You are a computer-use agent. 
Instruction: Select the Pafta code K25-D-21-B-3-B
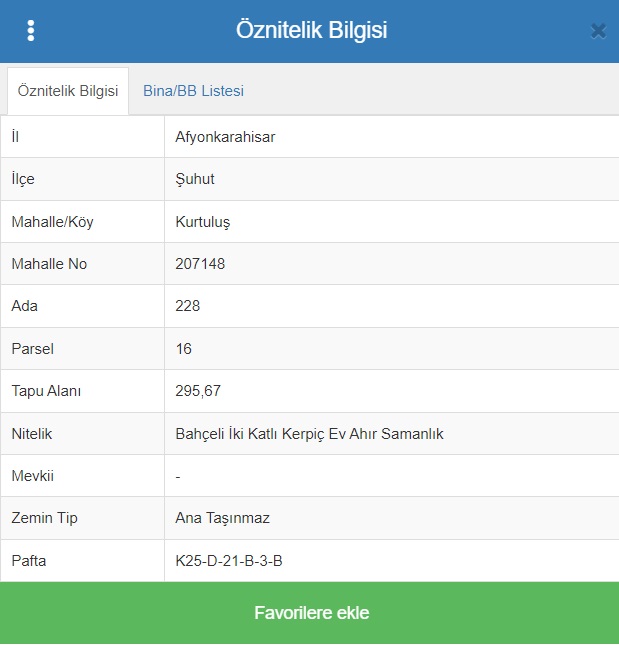[x=229, y=561]
